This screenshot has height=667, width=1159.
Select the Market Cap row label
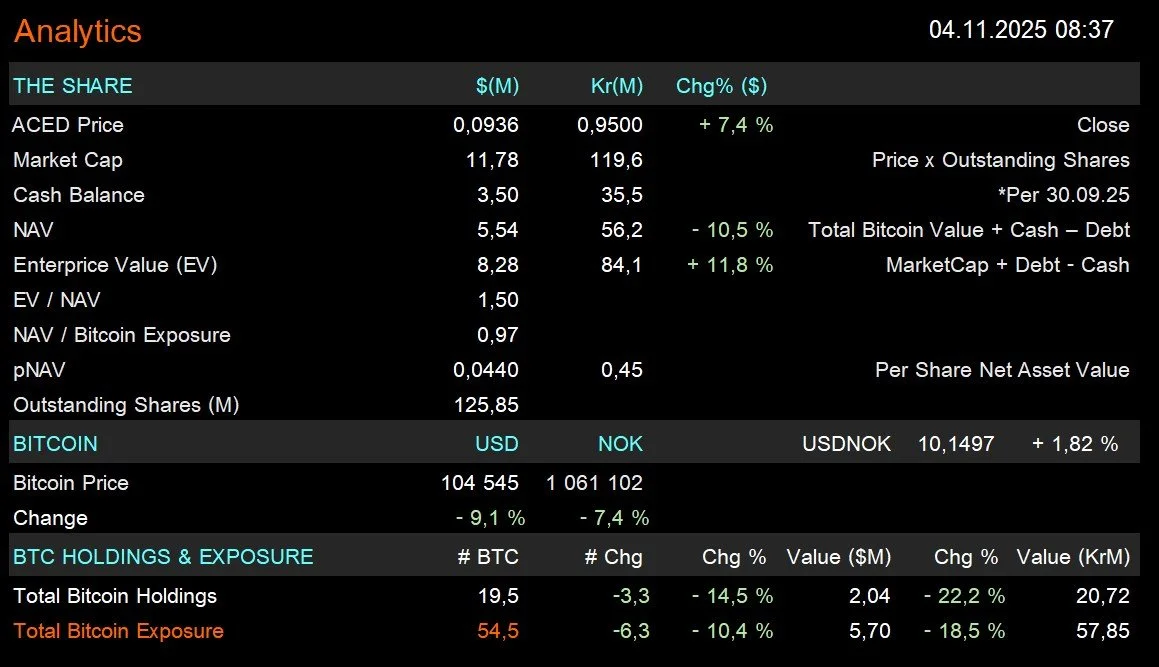pos(68,160)
